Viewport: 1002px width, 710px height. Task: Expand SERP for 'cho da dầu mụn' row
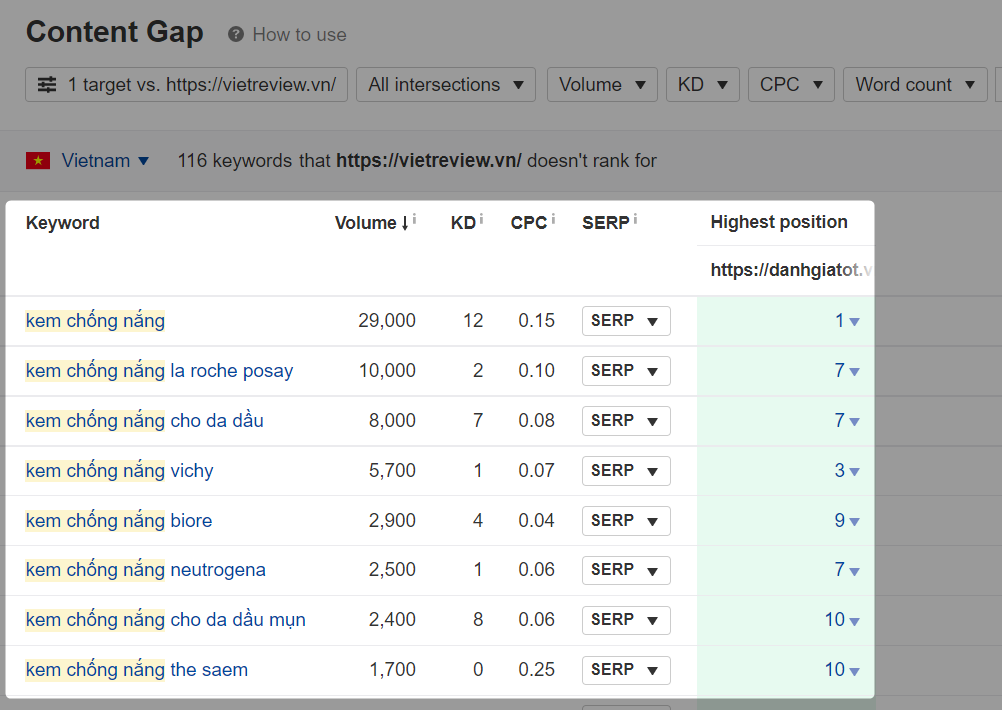tap(626, 620)
